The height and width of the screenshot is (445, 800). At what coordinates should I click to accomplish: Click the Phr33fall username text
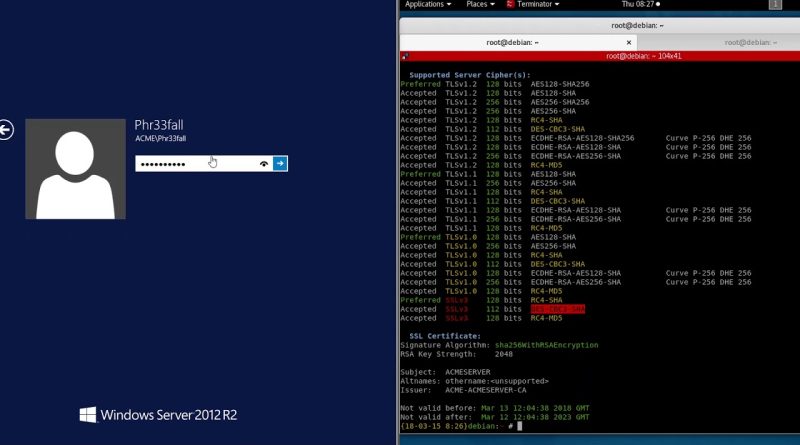coord(159,125)
